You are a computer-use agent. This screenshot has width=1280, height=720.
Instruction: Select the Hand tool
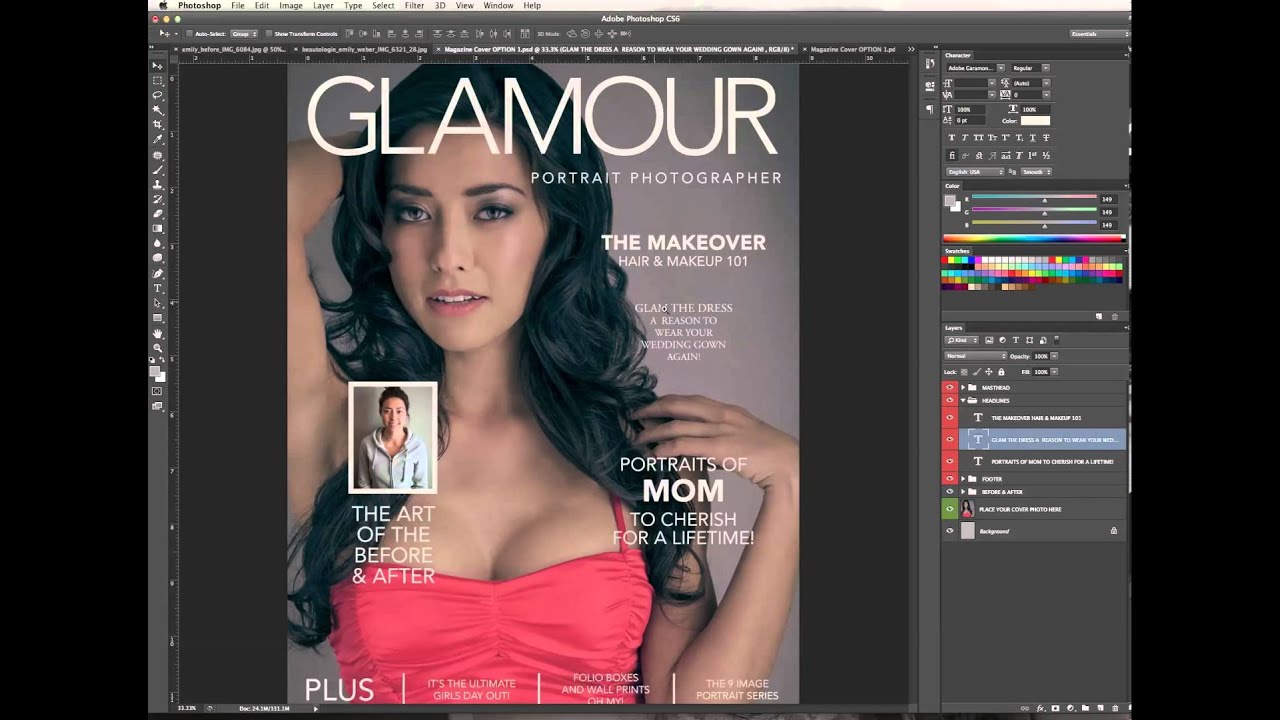[158, 335]
